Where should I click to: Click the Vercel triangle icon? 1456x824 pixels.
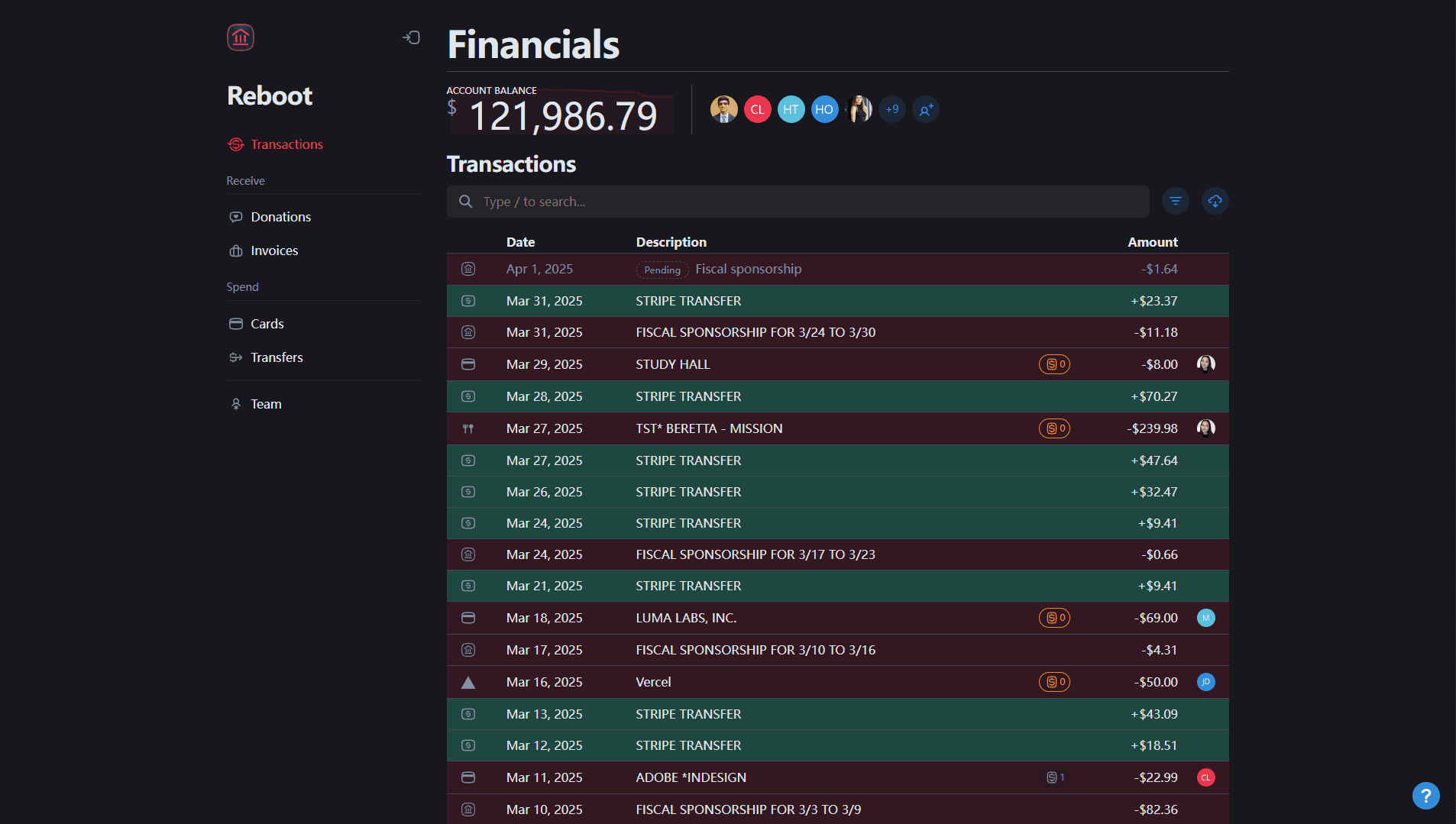(x=468, y=683)
